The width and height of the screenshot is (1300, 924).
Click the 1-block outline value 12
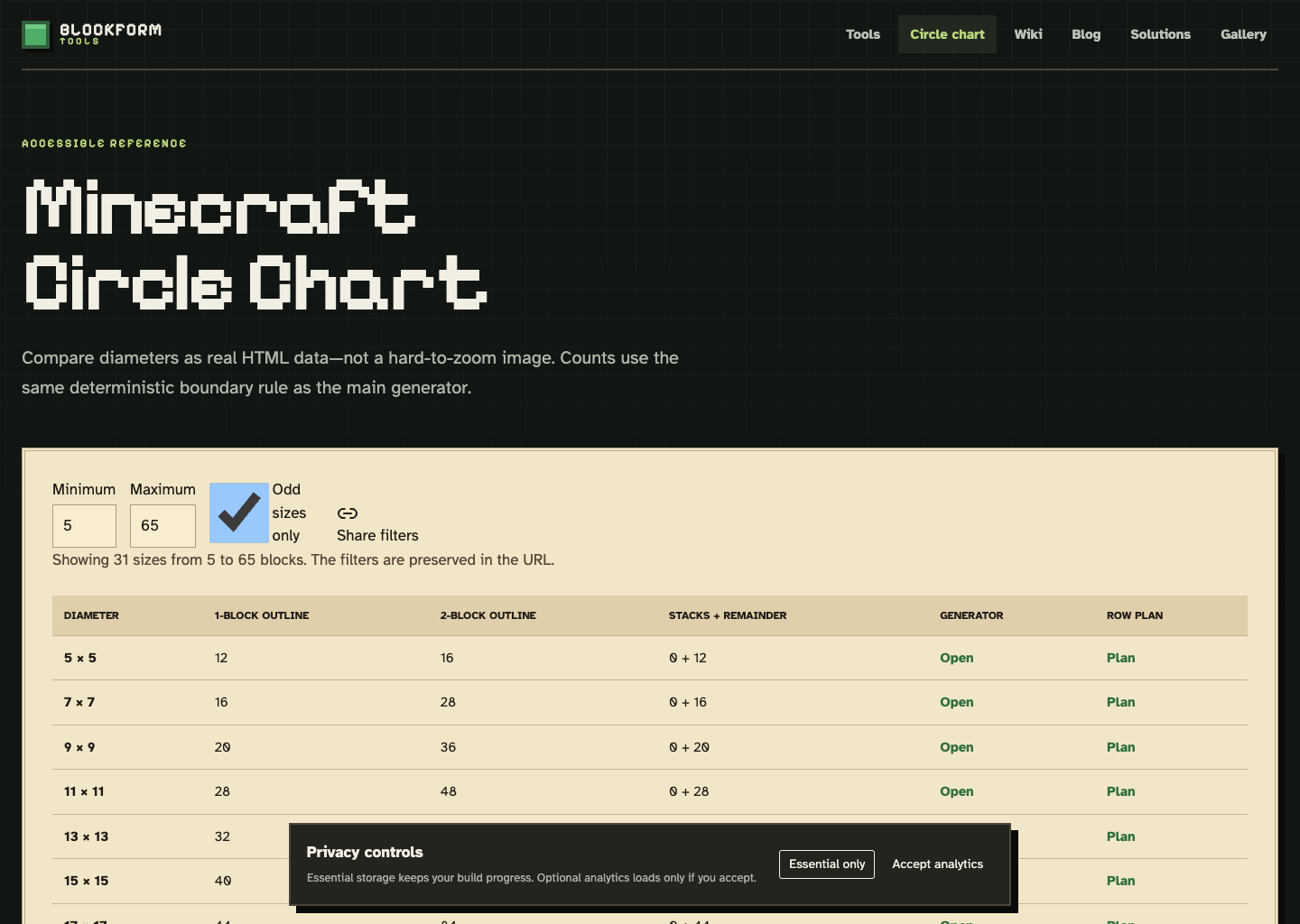(x=221, y=658)
